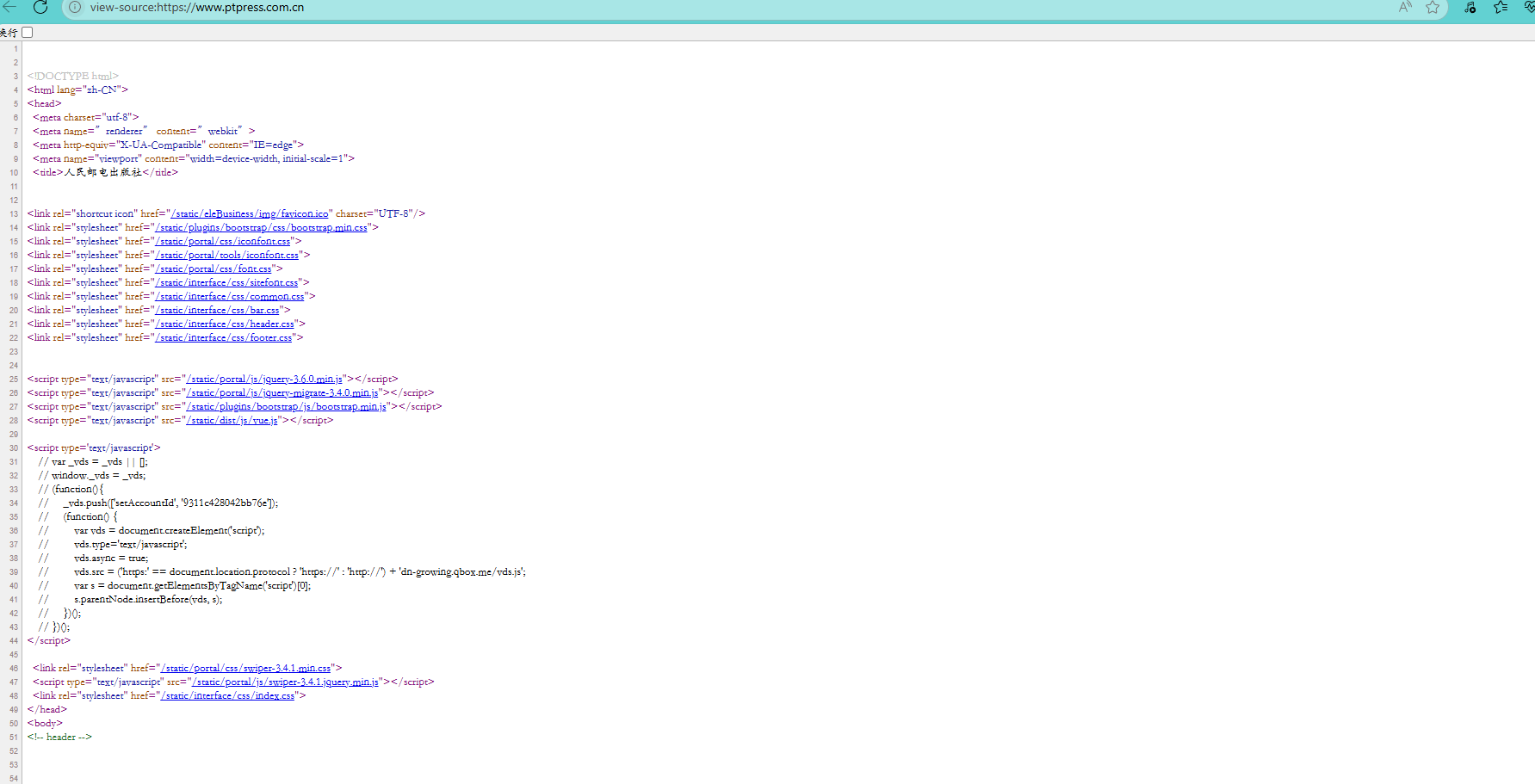The height and width of the screenshot is (784, 1535).
Task: Open bootstrap.min.js script link
Action: pyautogui.click(x=287, y=406)
